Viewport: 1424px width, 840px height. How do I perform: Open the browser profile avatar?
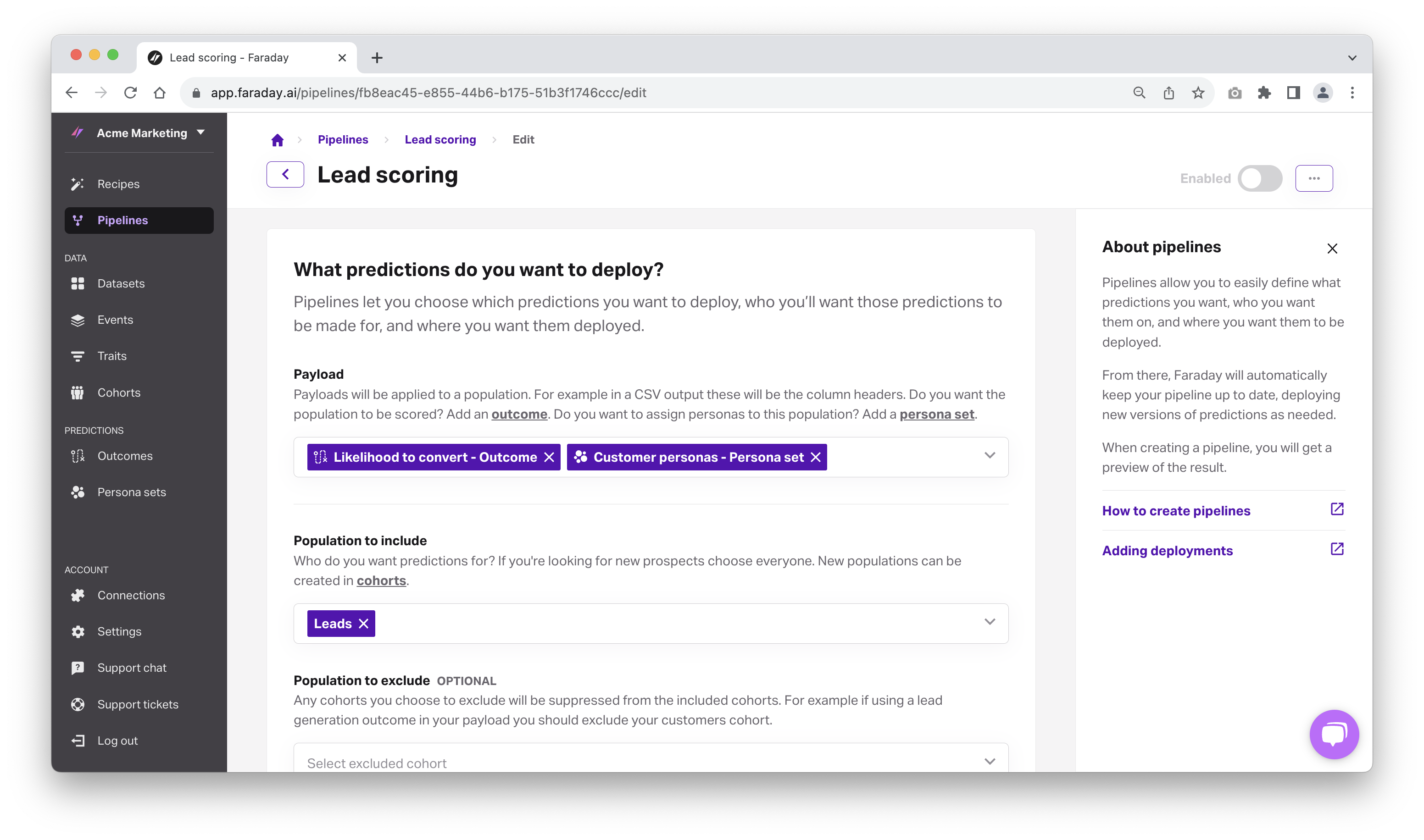1323,93
